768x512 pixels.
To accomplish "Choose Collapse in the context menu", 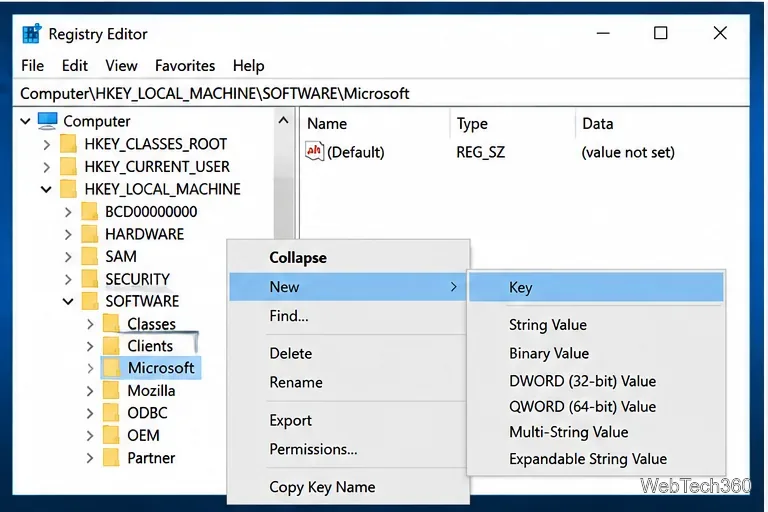I will (x=349, y=258).
